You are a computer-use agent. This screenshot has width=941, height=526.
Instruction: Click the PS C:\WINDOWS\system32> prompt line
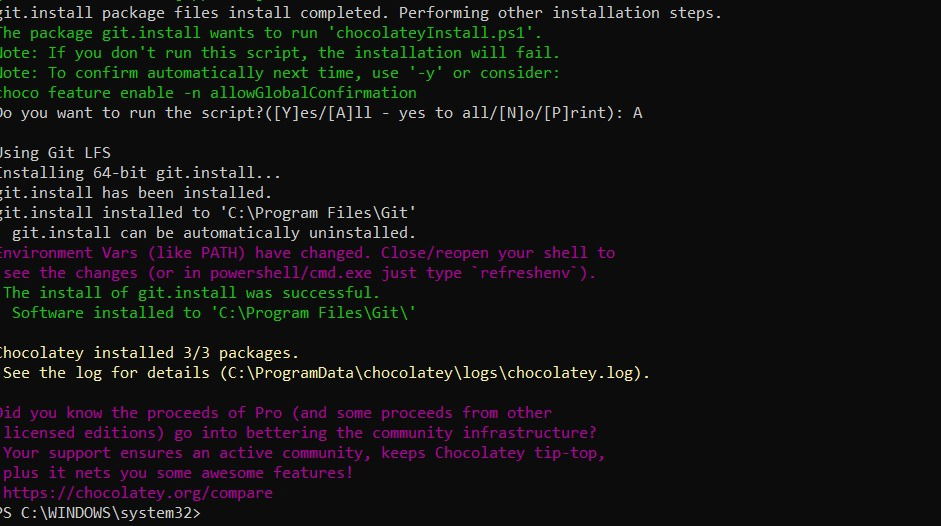100,513
